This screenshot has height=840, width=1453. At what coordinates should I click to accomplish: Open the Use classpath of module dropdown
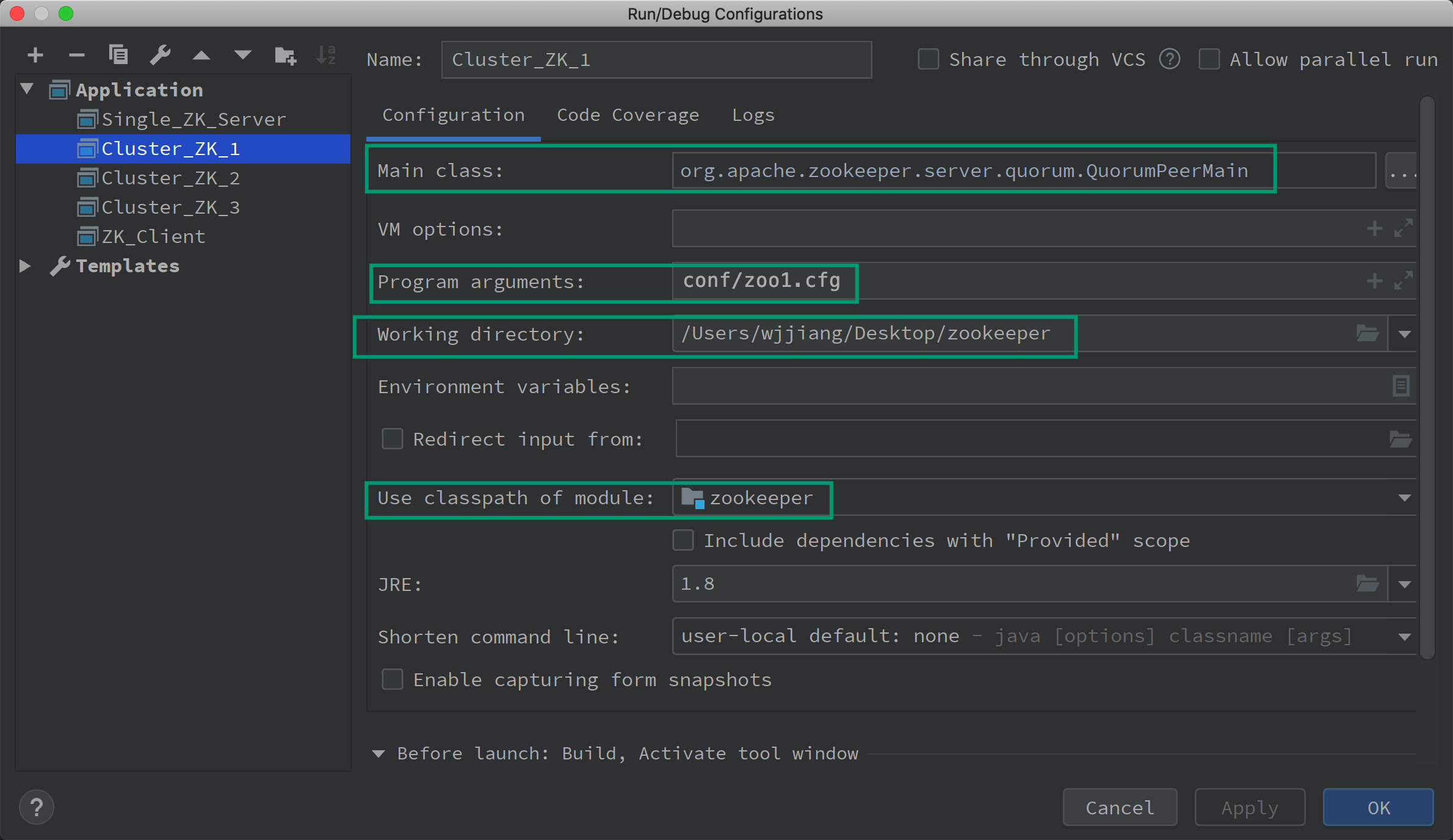tap(1404, 498)
